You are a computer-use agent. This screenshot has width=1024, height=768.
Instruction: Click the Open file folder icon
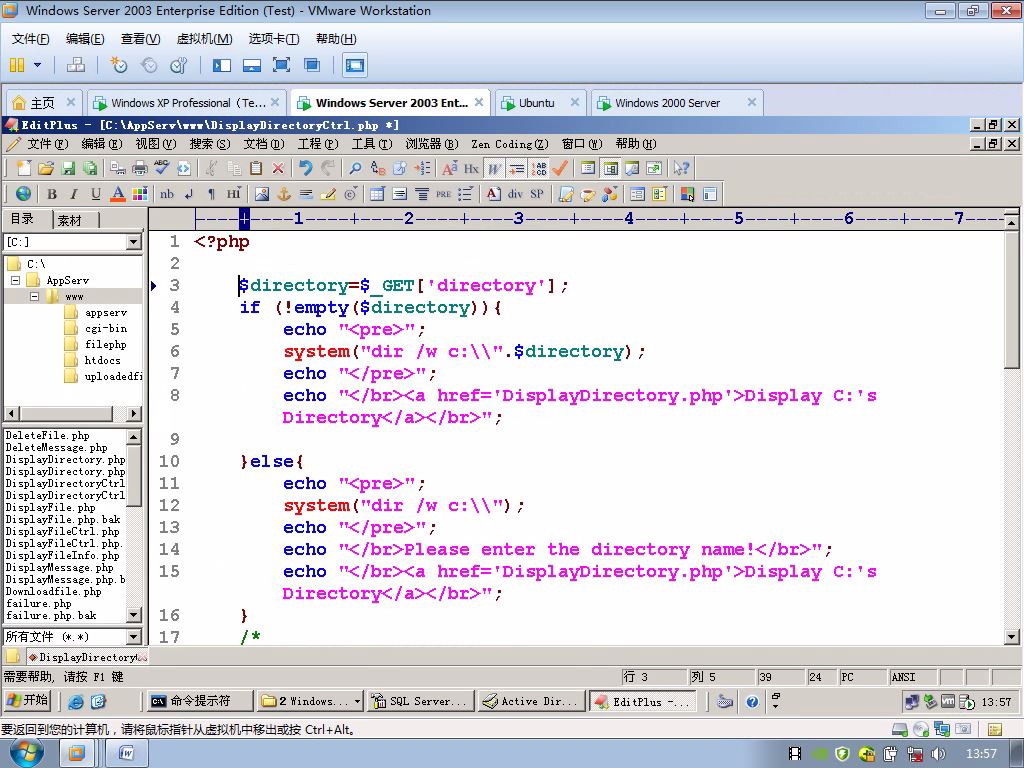pos(45,168)
